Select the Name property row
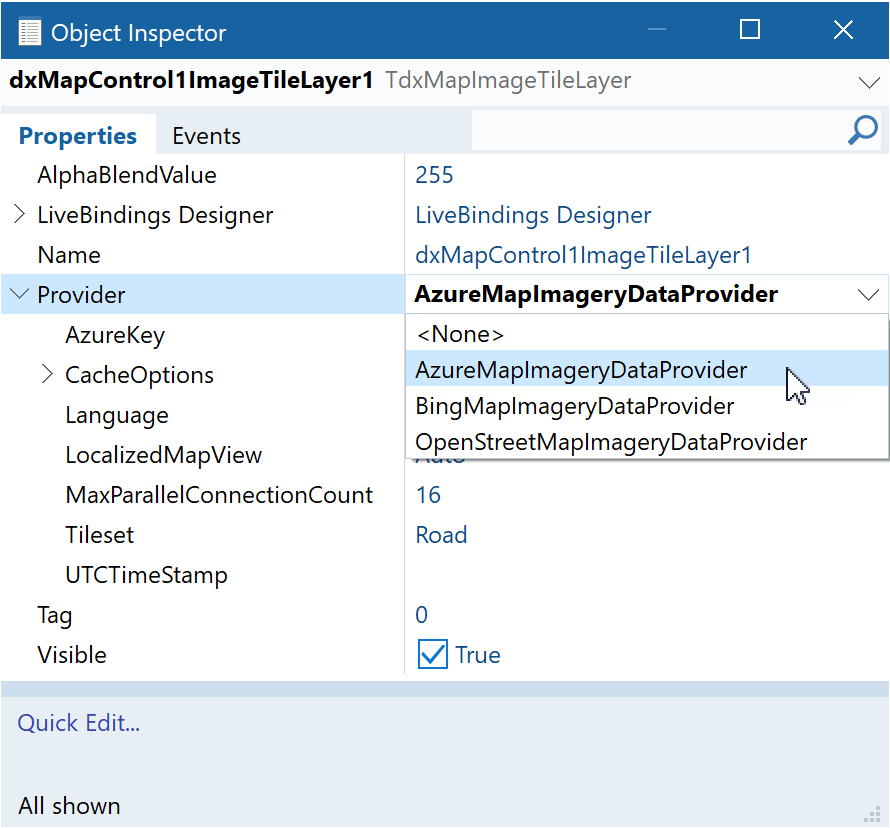Viewport: 890px width, 828px height. (445, 255)
